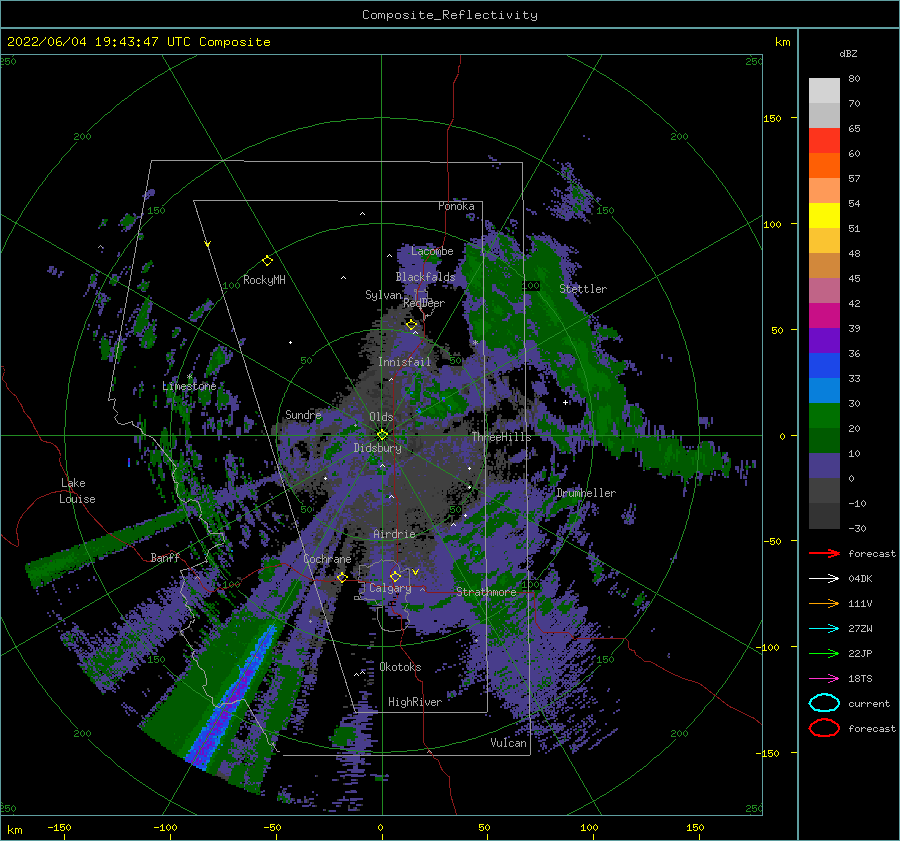Click the orange 111V arrow icon

[824, 603]
